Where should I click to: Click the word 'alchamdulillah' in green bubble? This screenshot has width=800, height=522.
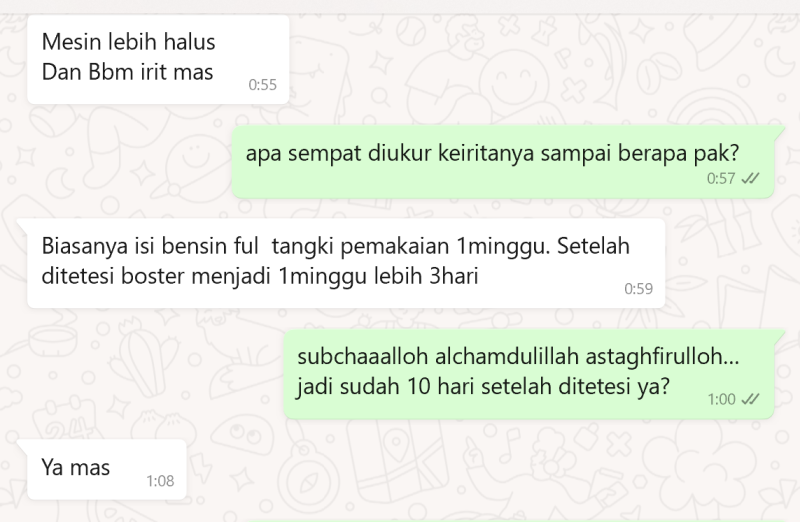(x=507, y=356)
